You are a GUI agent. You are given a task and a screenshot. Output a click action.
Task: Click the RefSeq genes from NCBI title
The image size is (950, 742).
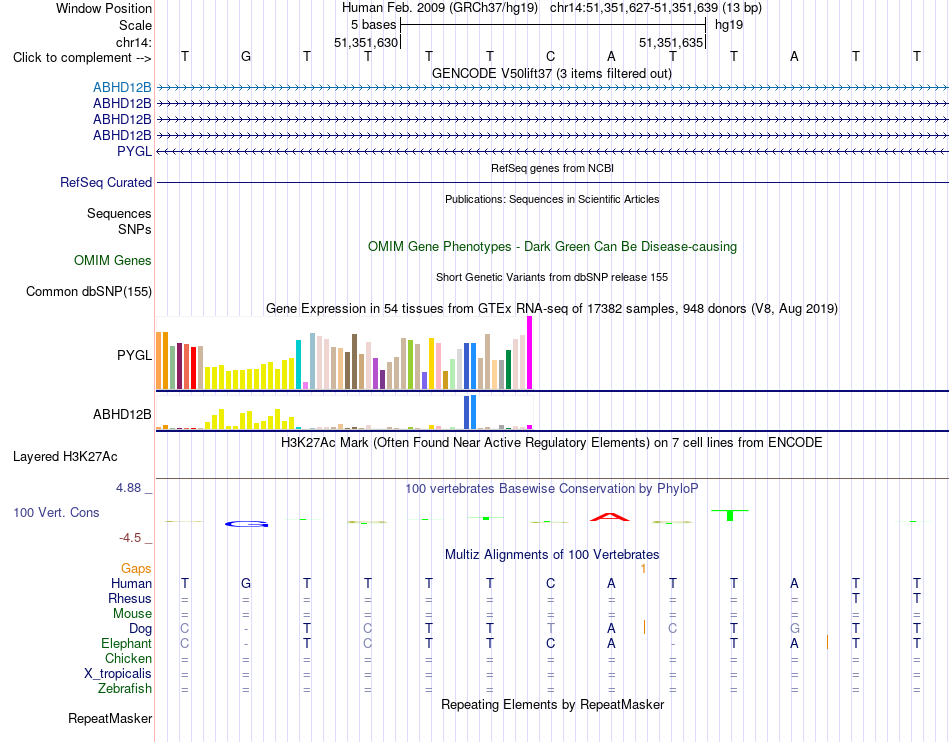[x=552, y=168]
